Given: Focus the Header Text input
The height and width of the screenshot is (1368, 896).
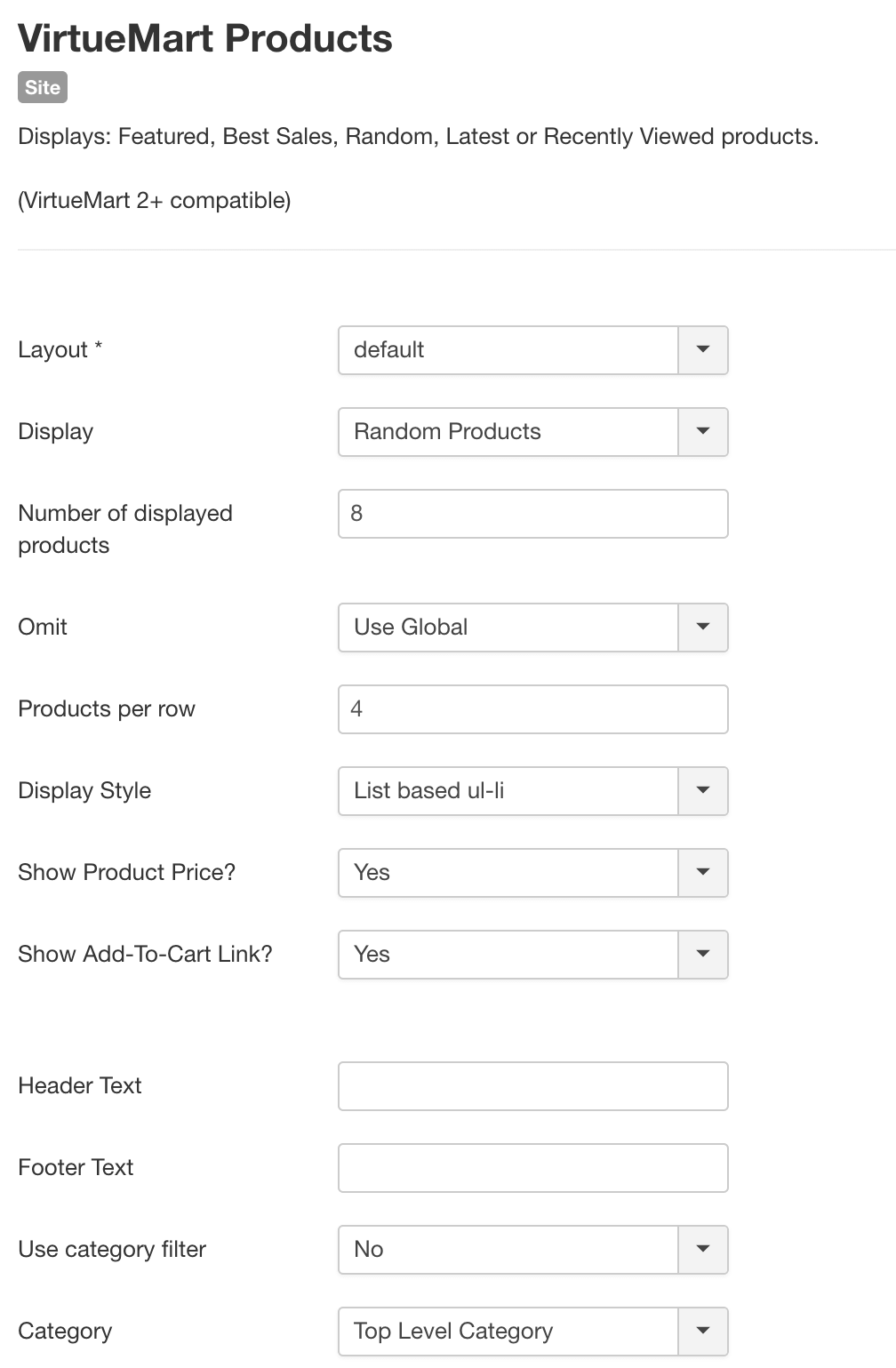Looking at the screenshot, I should click(x=533, y=1086).
